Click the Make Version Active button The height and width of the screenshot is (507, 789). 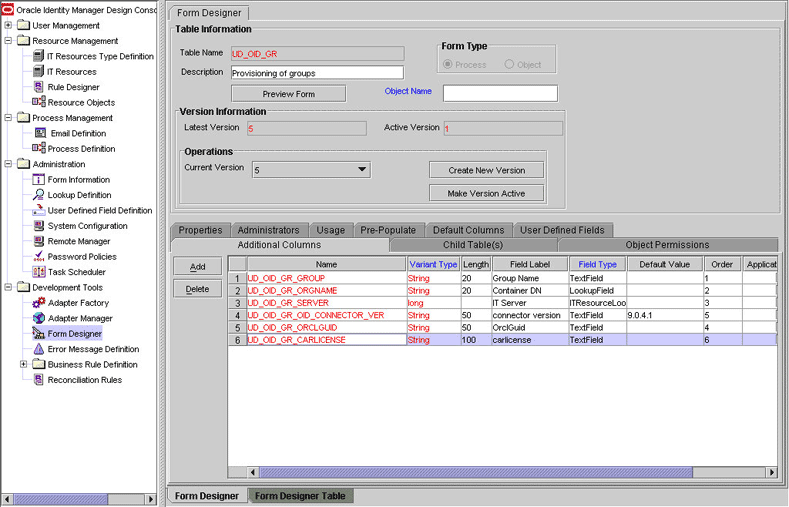coord(486,193)
